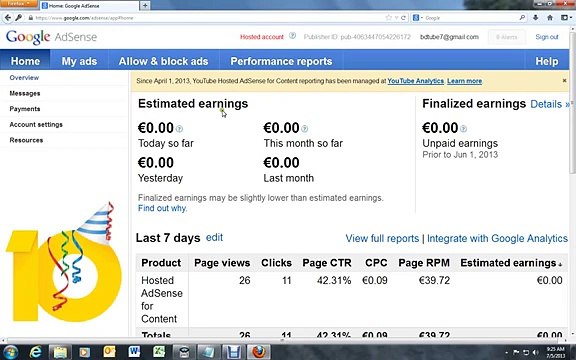
Task: Open the Home navigation tab
Action: [x=25, y=61]
